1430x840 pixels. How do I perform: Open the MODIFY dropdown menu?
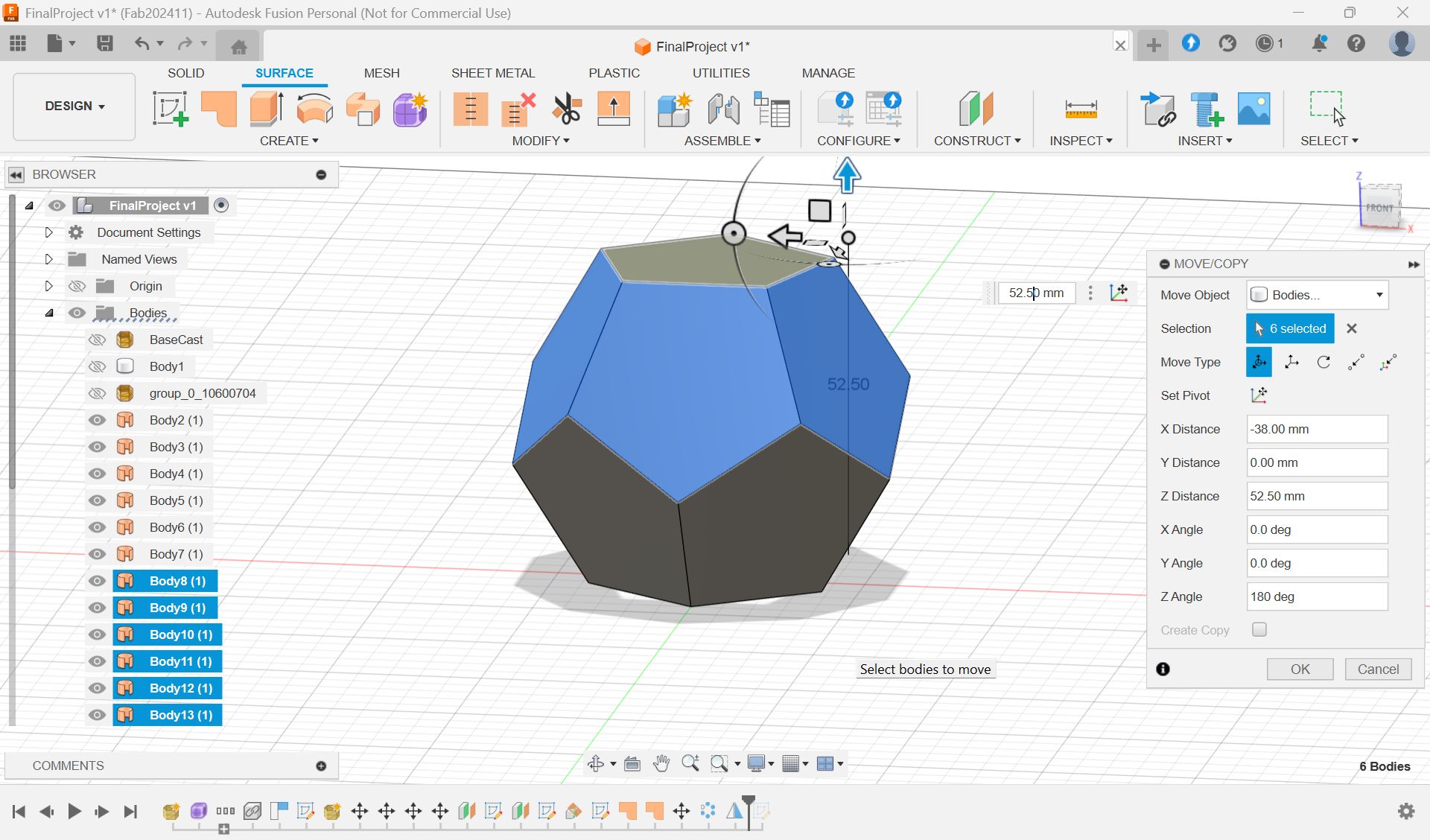pyautogui.click(x=541, y=141)
